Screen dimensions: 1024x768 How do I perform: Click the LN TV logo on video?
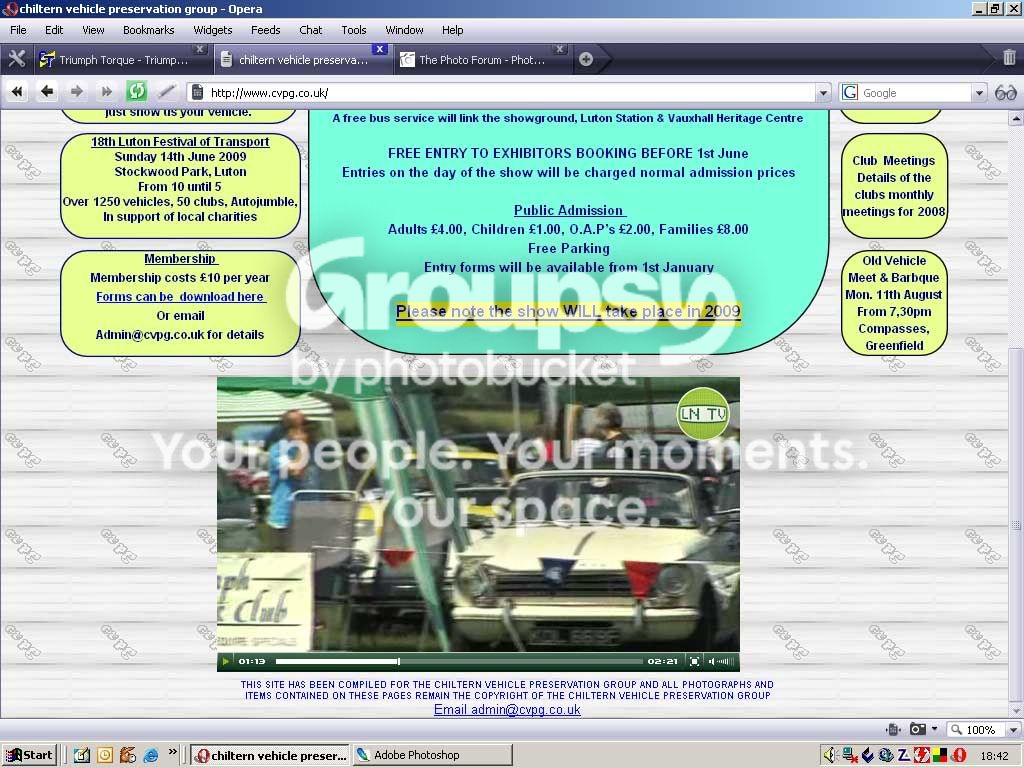pos(703,414)
